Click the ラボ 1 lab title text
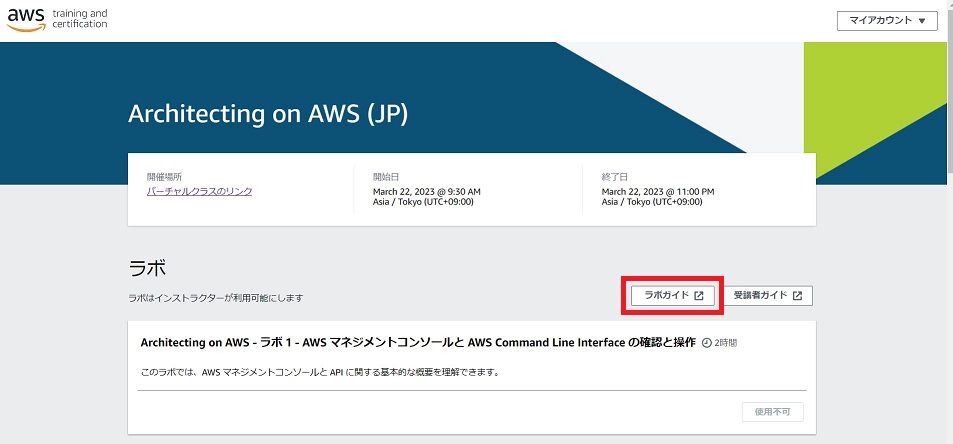The image size is (953, 444). coord(417,342)
